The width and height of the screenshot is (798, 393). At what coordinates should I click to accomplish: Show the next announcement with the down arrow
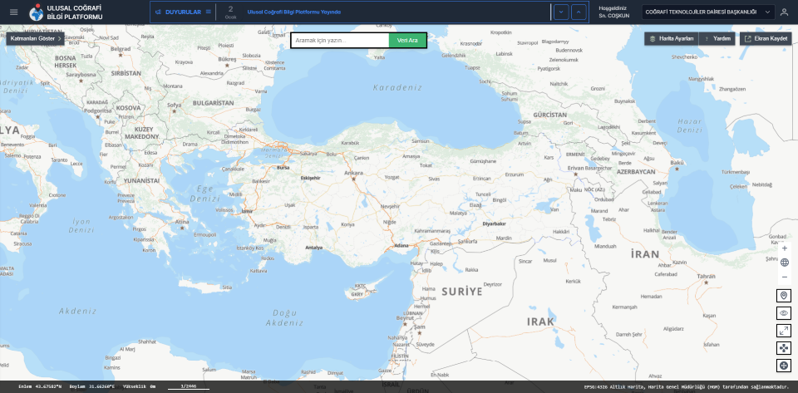click(561, 12)
